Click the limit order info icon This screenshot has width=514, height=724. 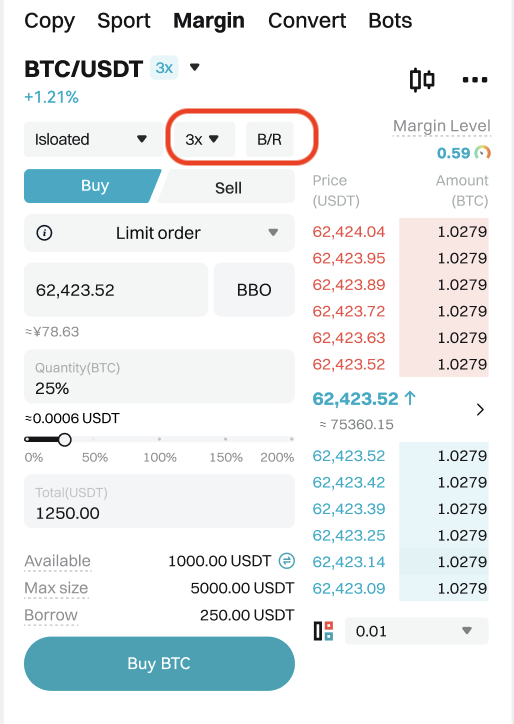(x=44, y=233)
